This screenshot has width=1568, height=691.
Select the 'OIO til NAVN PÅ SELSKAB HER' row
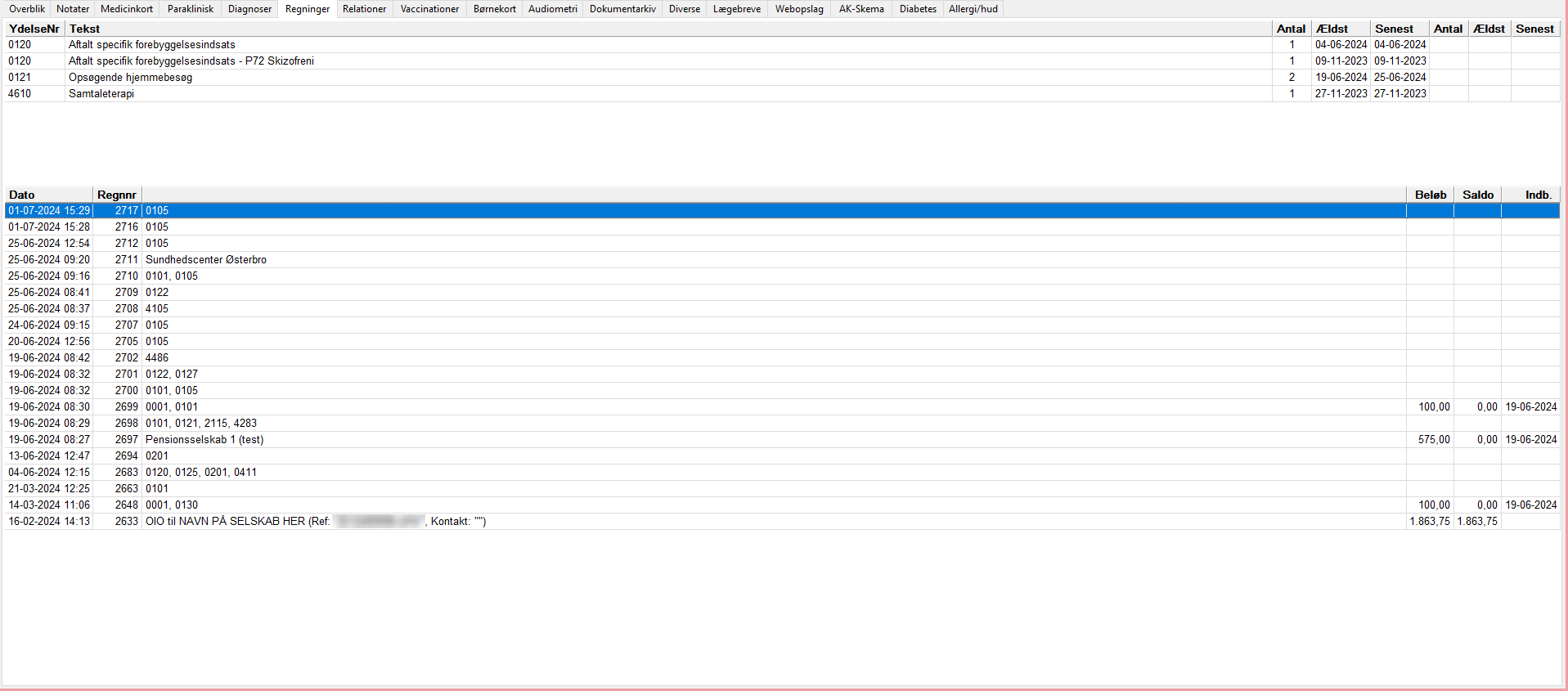[x=782, y=522]
